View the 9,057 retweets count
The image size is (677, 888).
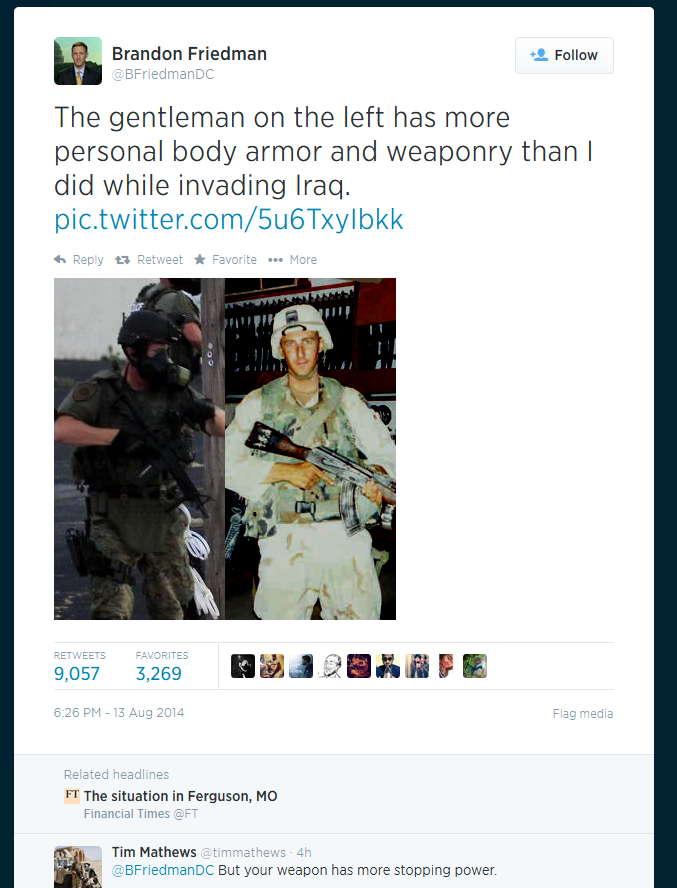[x=76, y=673]
